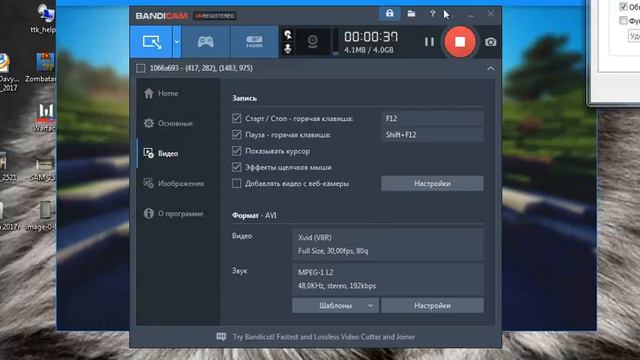Click the lock icon in title bar

point(390,14)
